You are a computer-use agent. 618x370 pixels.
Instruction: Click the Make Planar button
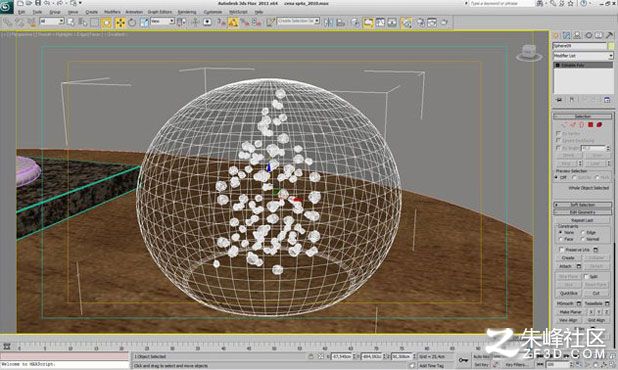[570, 312]
